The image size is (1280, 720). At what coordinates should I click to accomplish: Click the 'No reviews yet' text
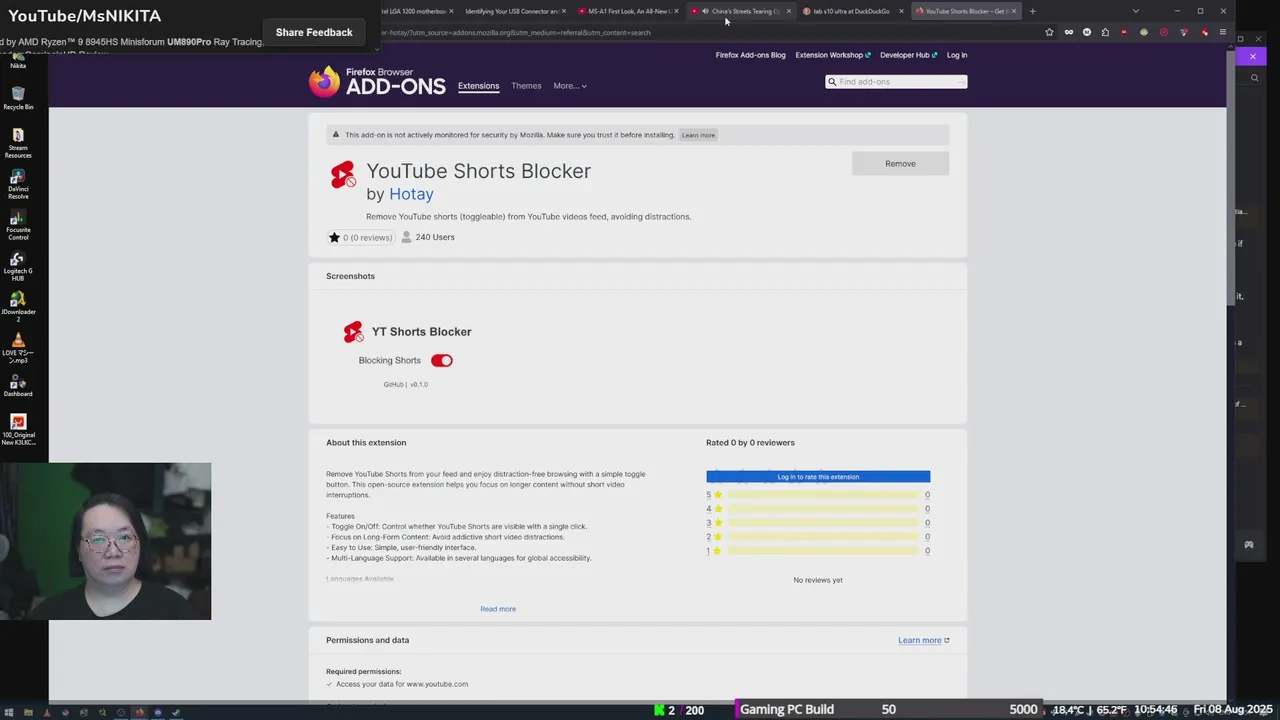(818, 580)
